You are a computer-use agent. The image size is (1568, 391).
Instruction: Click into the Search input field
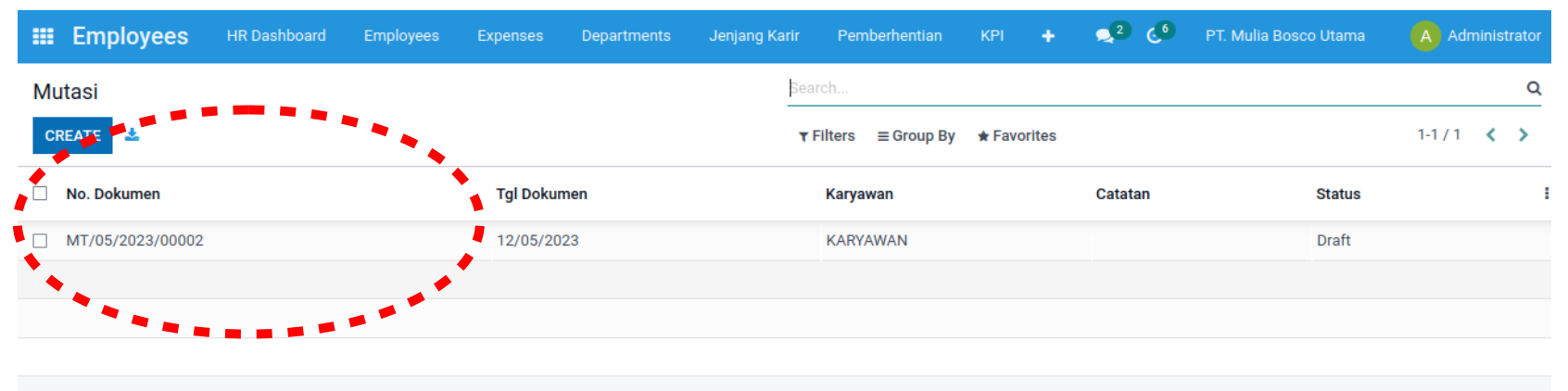pyautogui.click(x=1149, y=88)
